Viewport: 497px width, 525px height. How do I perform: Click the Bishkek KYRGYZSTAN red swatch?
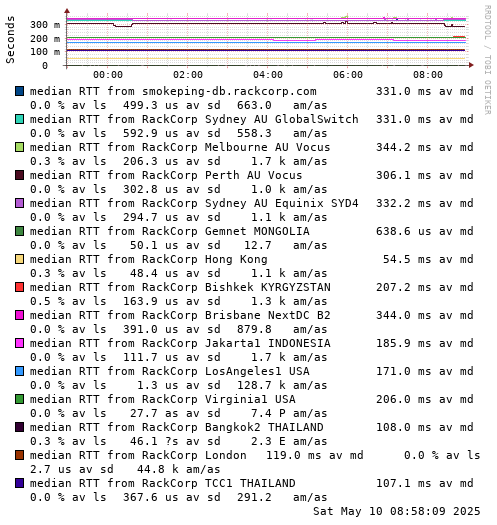coord(19,287)
